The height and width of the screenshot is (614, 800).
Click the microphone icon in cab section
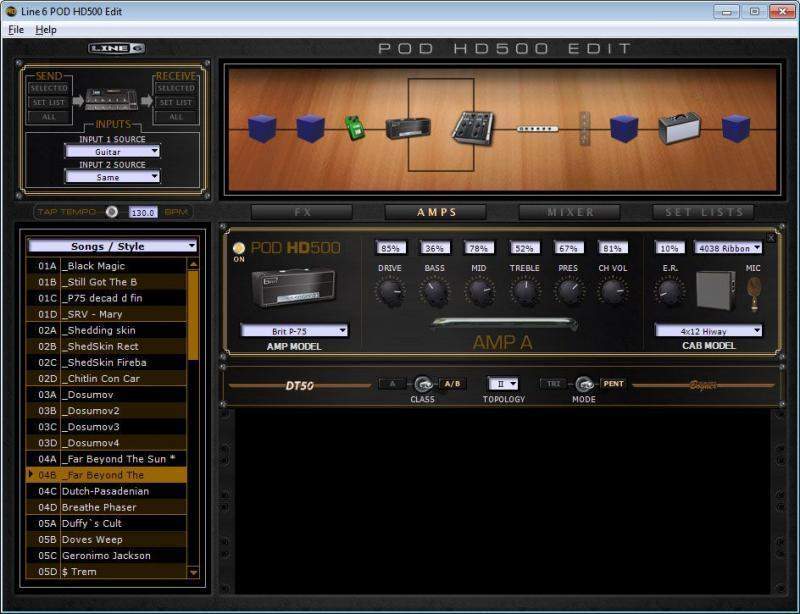754,292
